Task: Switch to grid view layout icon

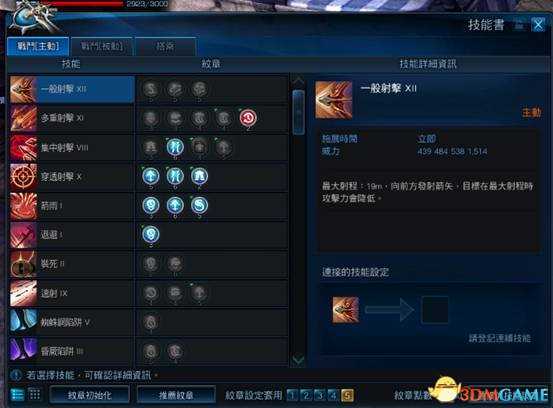Action: (x=35, y=395)
